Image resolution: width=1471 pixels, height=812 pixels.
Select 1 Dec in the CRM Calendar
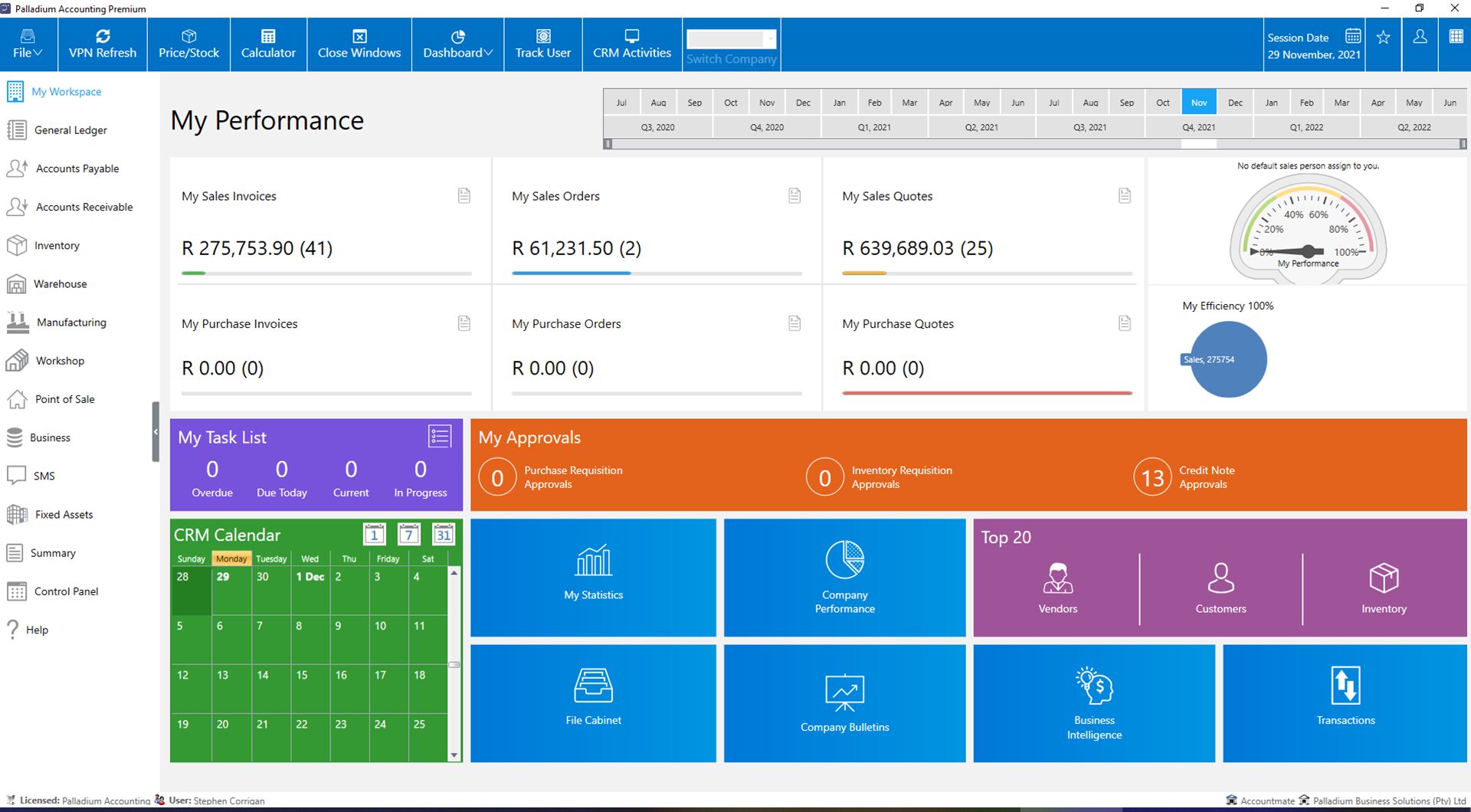310,591
